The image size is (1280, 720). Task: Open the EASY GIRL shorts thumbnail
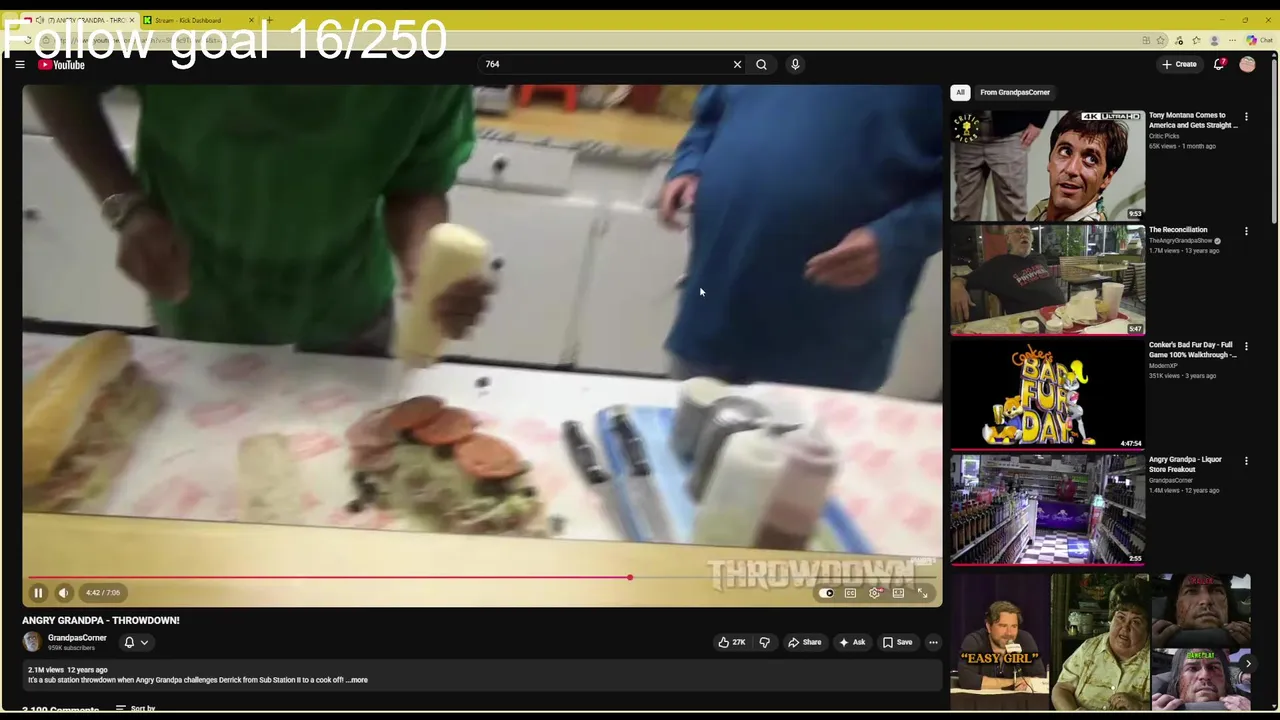(1000, 640)
